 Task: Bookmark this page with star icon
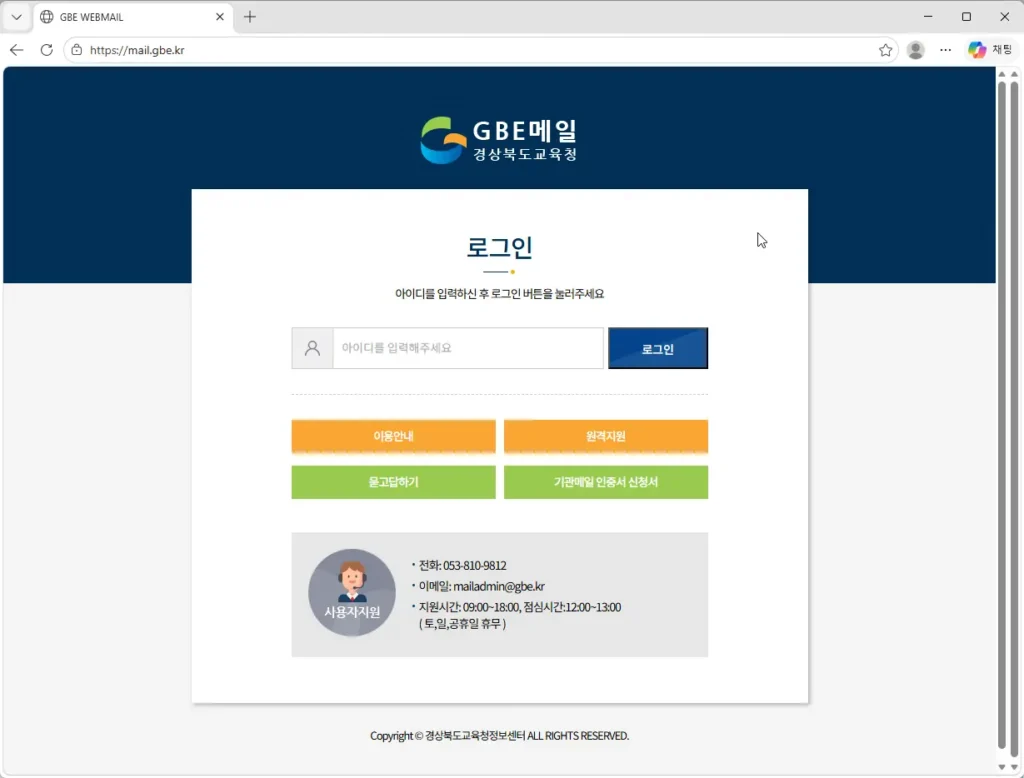[x=885, y=50]
